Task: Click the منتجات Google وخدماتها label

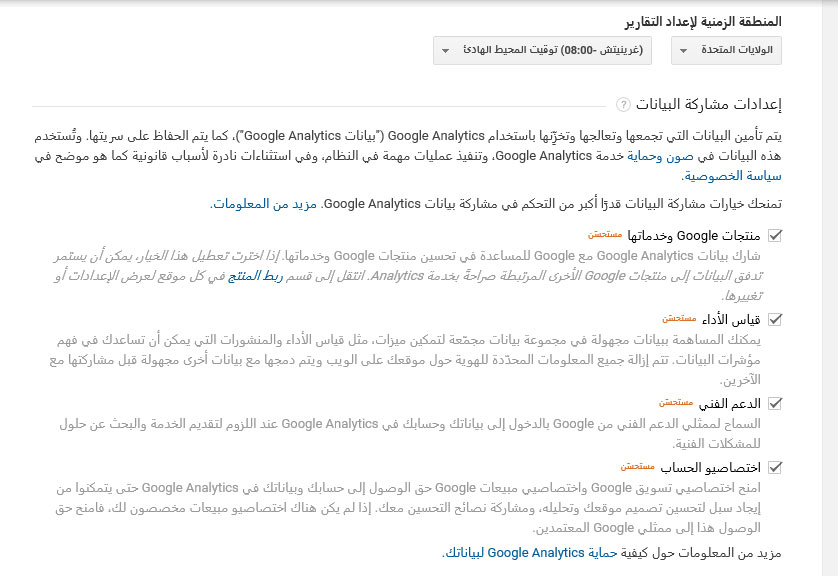Action: click(x=694, y=236)
